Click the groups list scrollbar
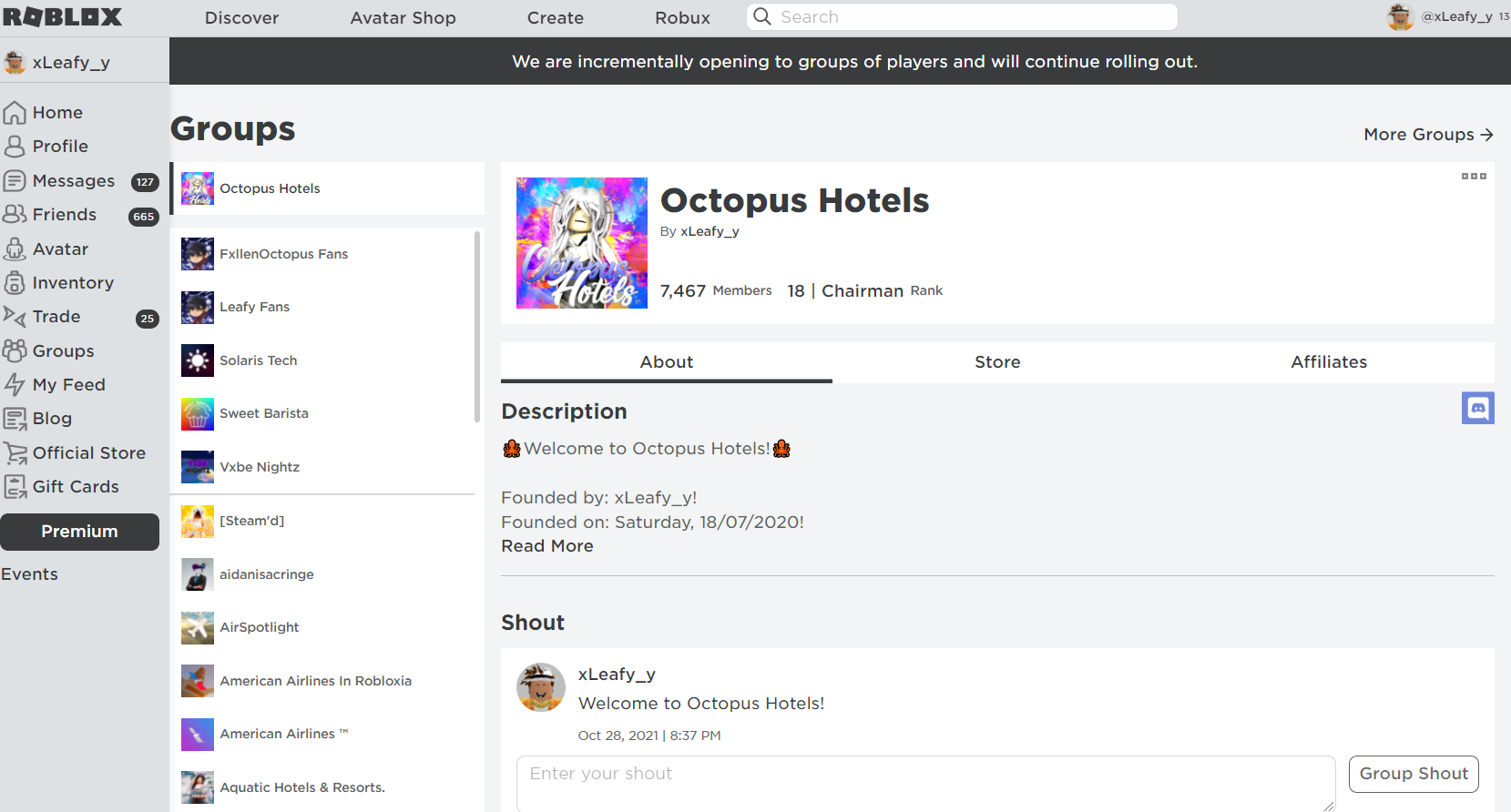1511x812 pixels. click(x=477, y=327)
